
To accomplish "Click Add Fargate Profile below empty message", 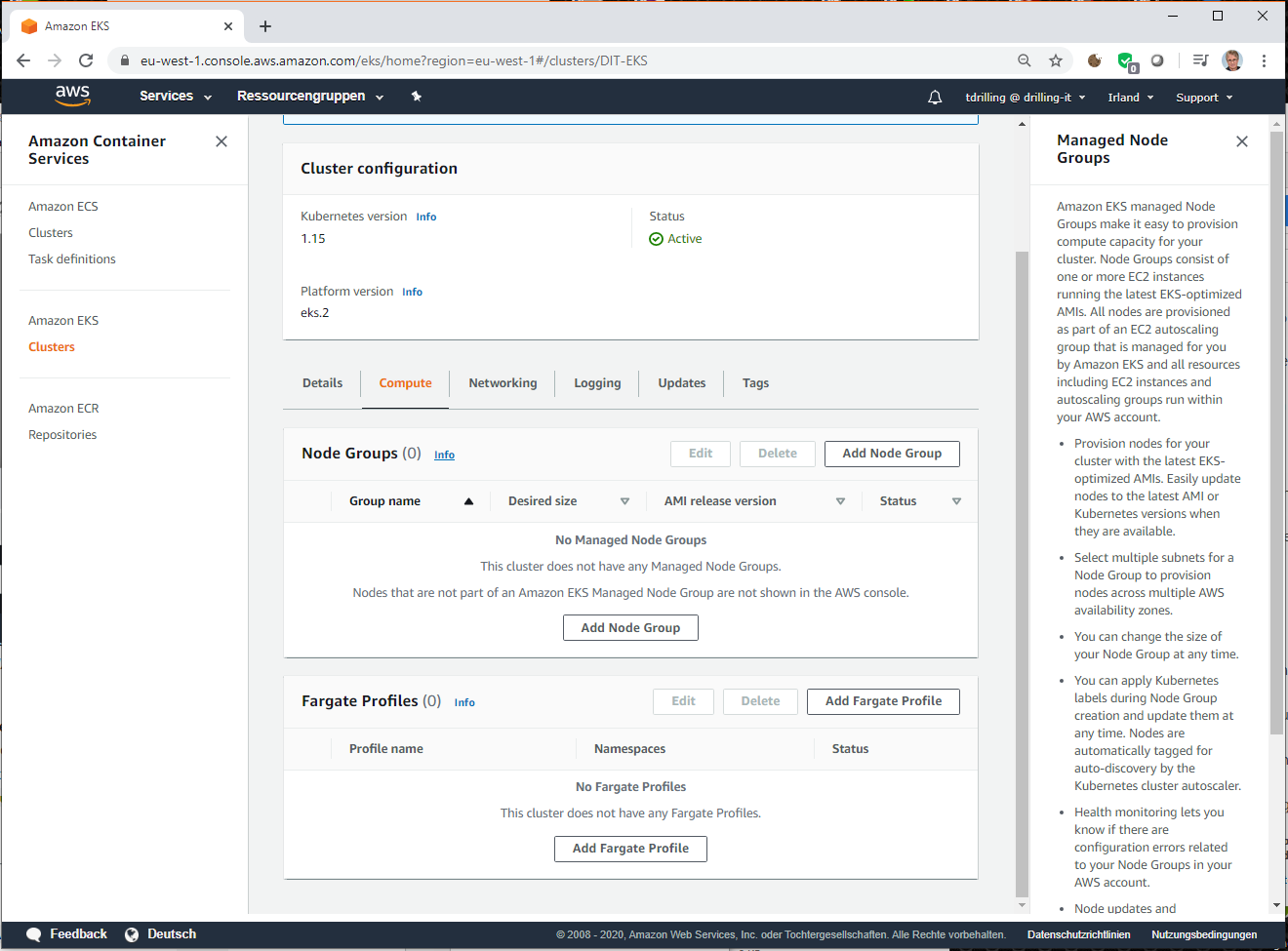I will tap(630, 849).
